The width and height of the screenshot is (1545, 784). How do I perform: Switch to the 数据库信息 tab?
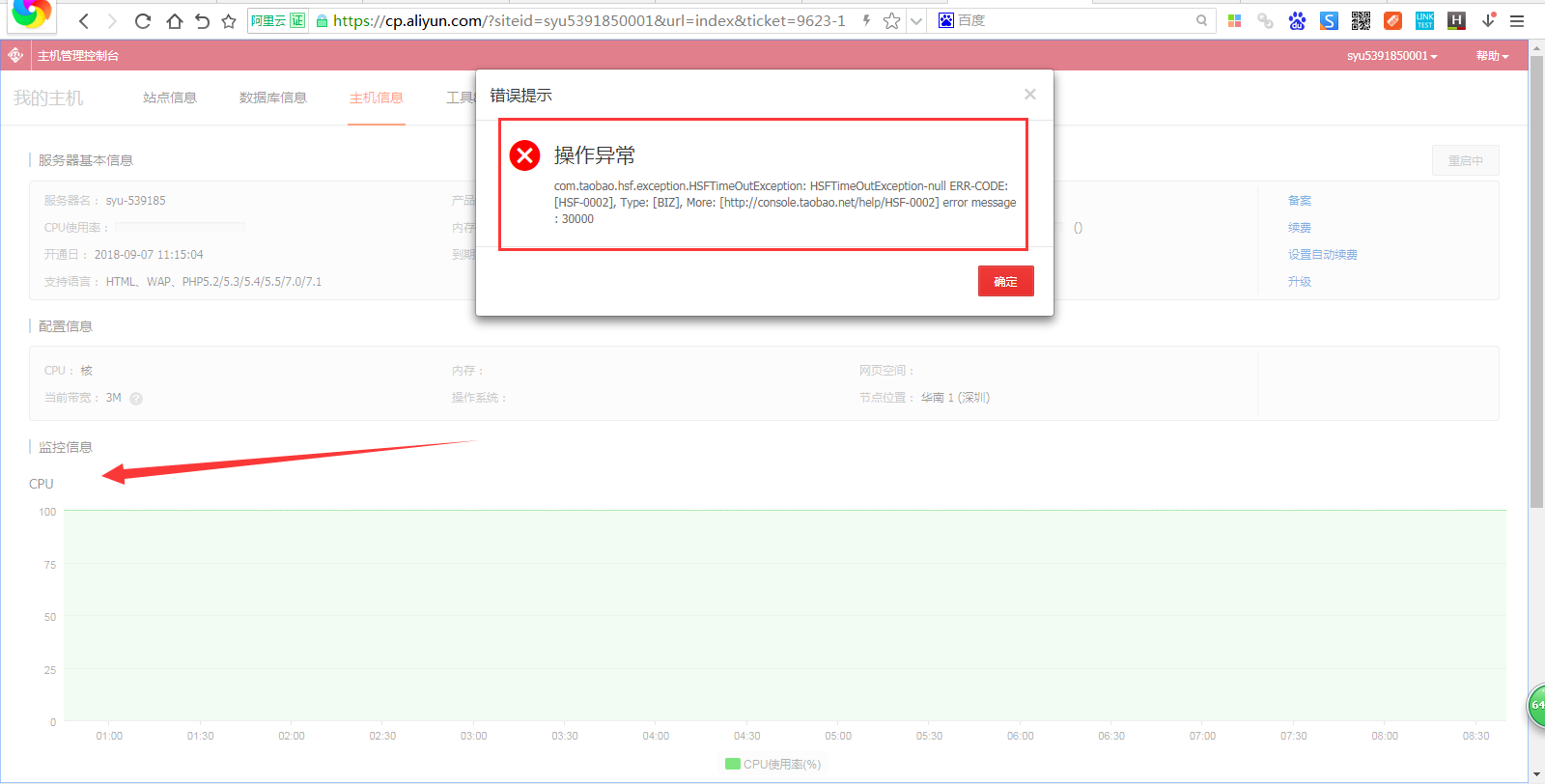coord(273,98)
